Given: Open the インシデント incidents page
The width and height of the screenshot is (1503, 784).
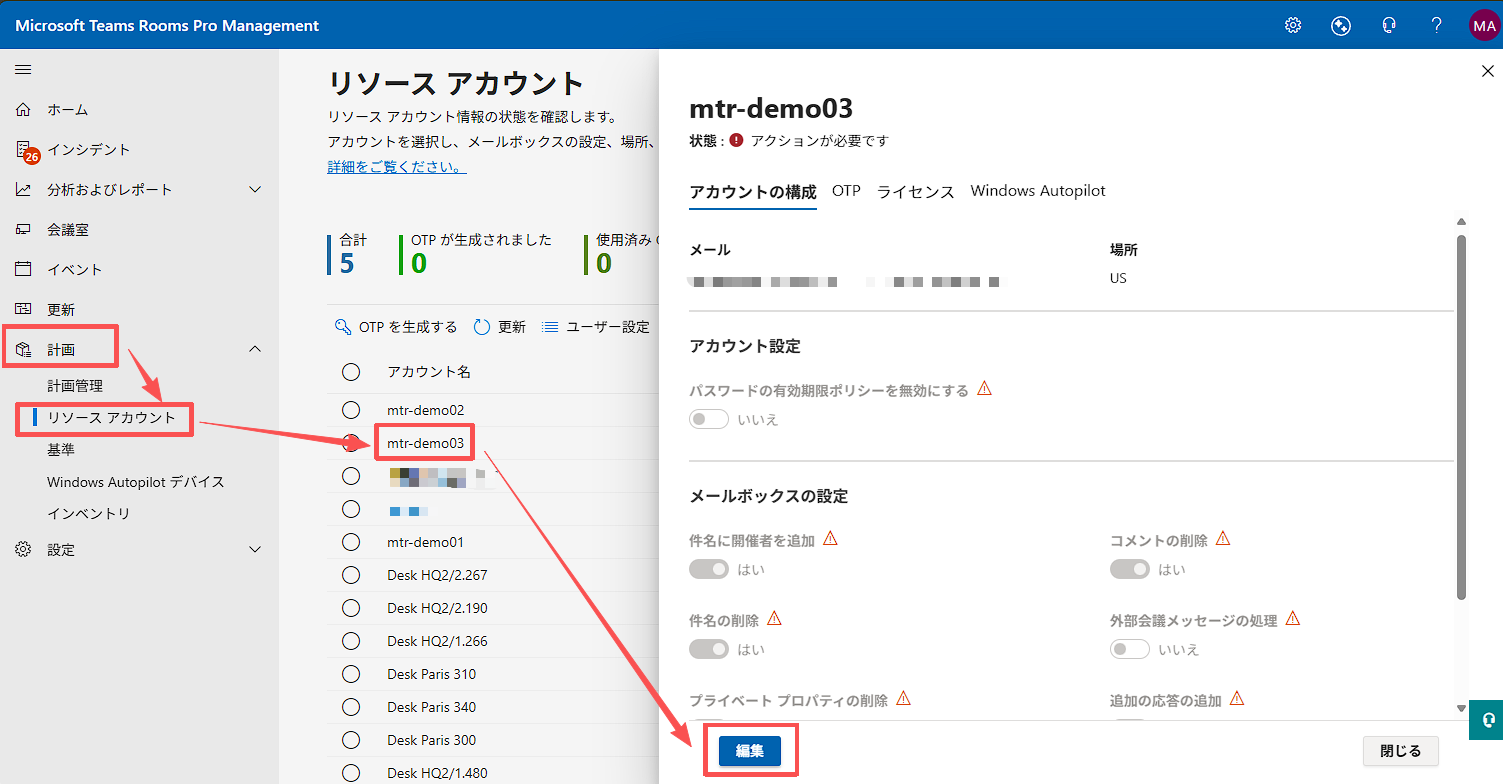Looking at the screenshot, I should point(88,149).
